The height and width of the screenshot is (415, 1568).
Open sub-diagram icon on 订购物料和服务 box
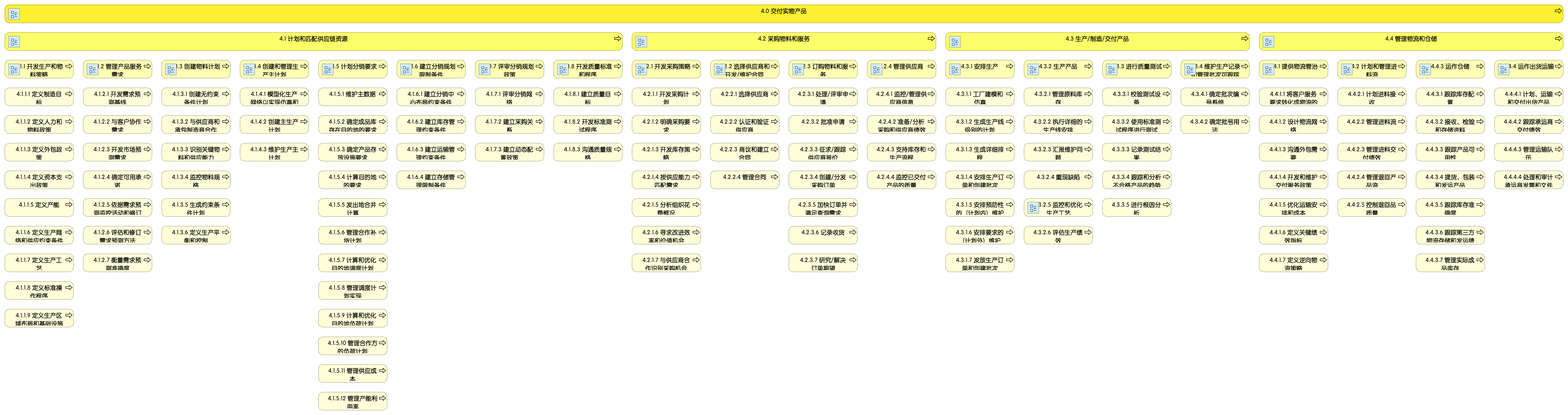(x=798, y=69)
